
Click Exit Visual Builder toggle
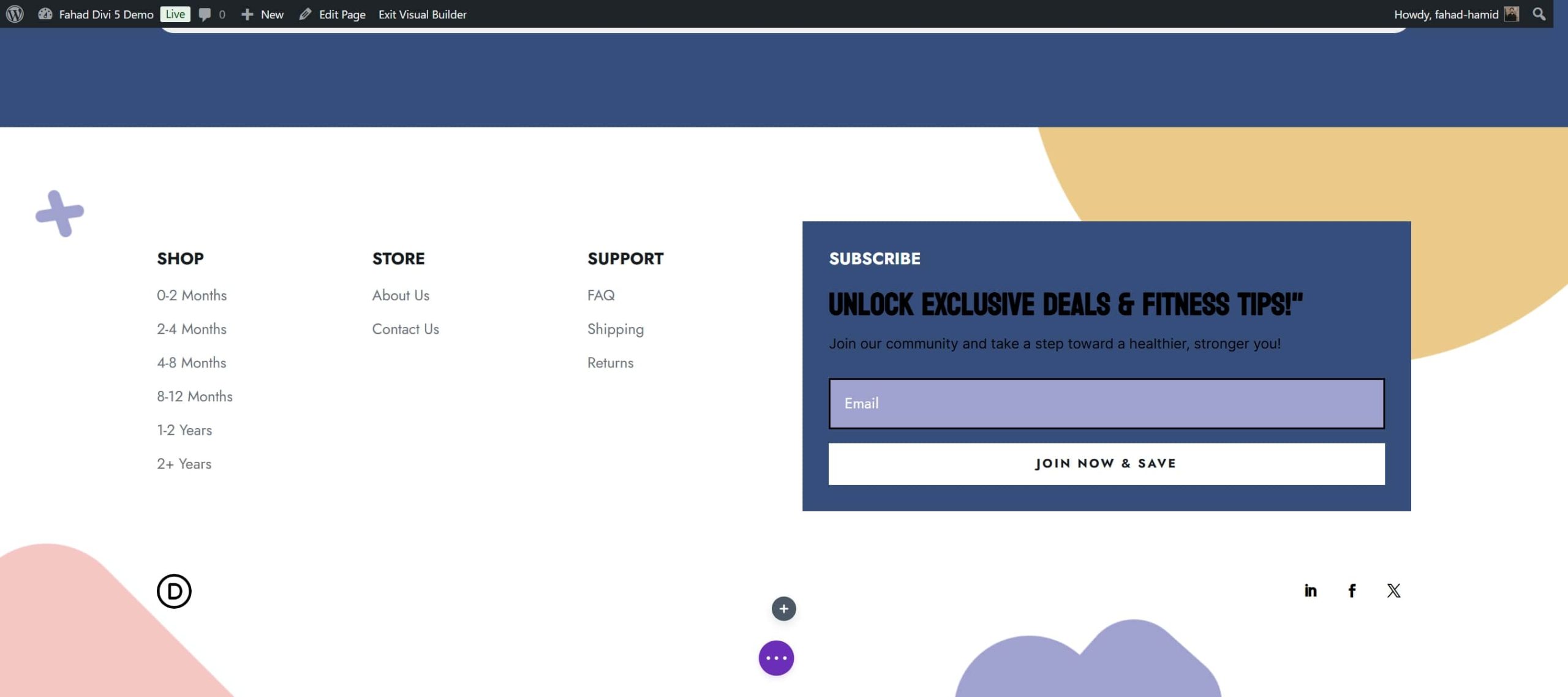click(x=423, y=14)
